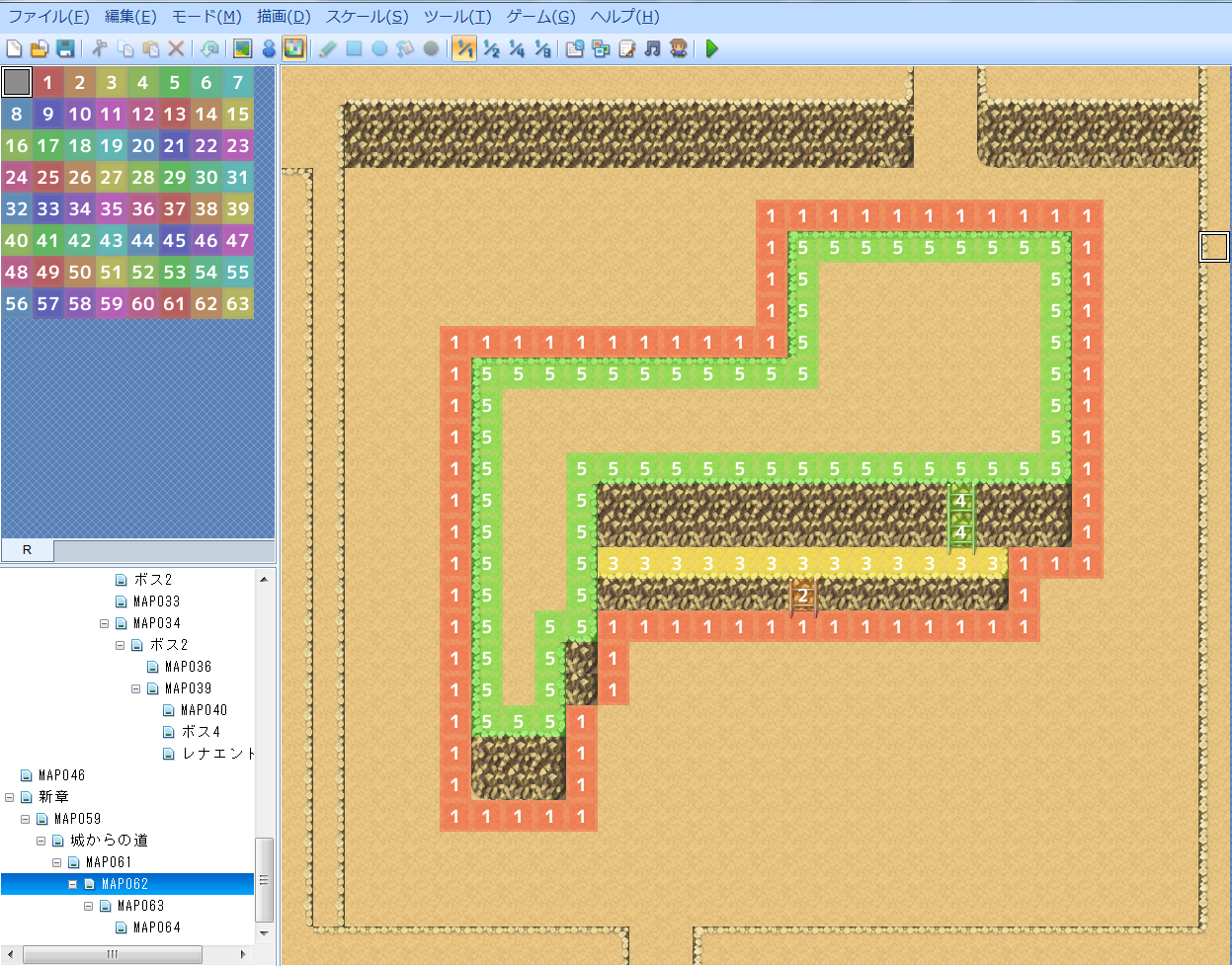The image size is (1232, 966).
Task: Open the ゲーム(G) menu
Action: click(541, 17)
